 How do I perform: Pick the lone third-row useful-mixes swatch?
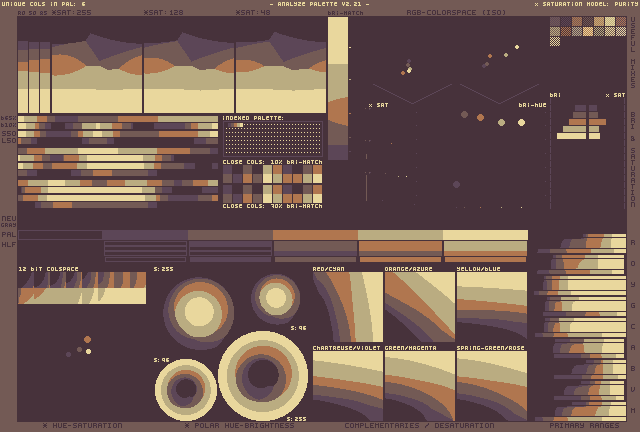pyautogui.click(x=555, y=41)
